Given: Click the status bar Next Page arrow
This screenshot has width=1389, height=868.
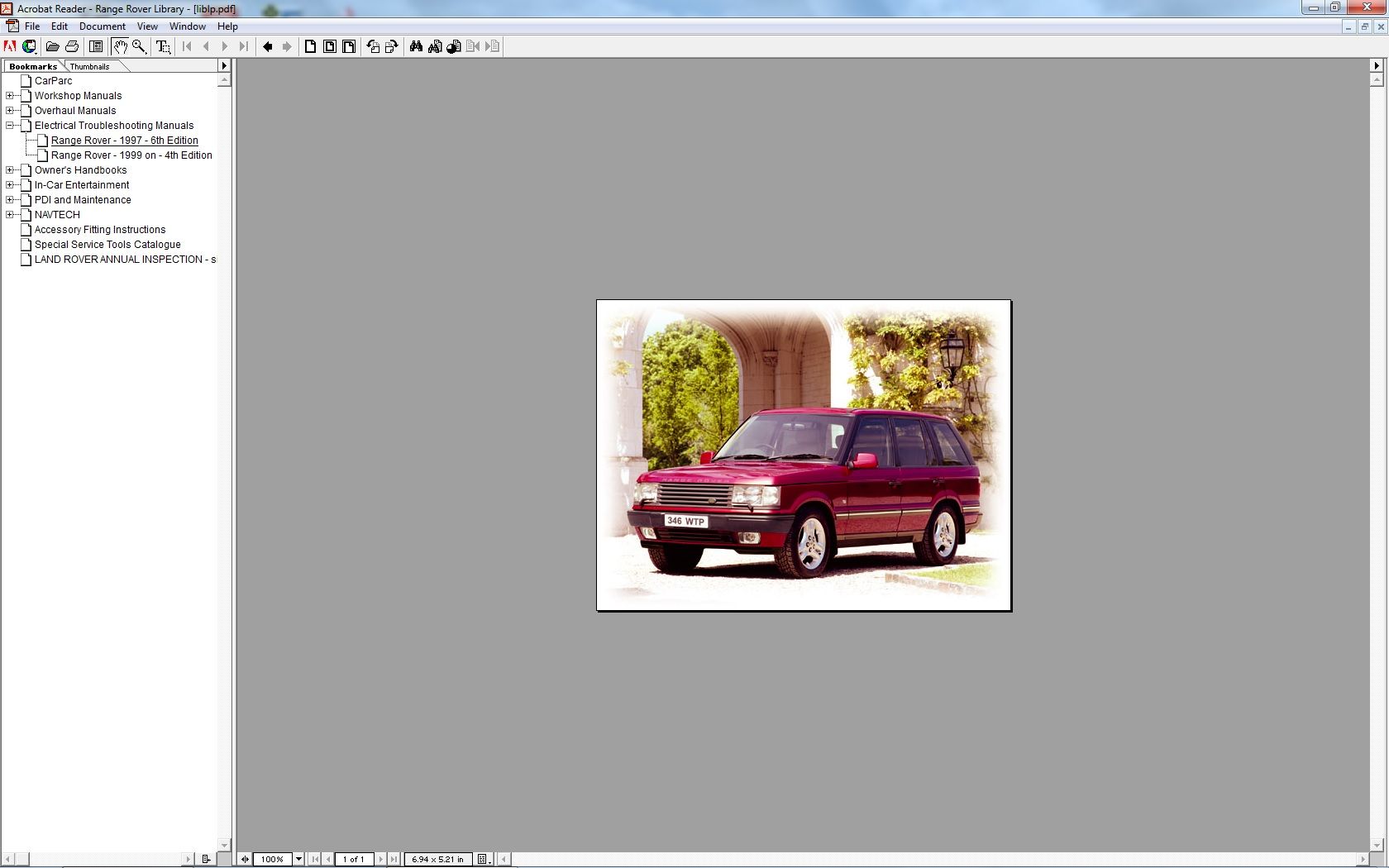Looking at the screenshot, I should (x=380, y=859).
